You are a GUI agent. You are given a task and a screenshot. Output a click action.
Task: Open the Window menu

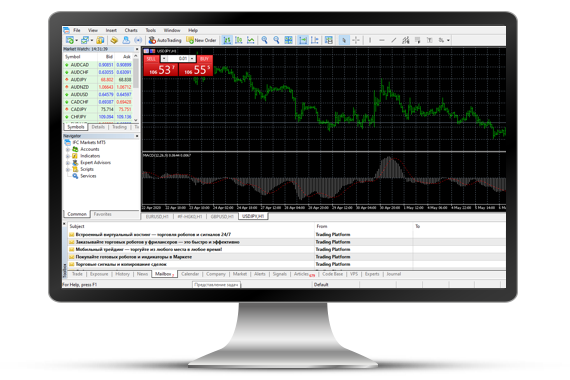[172, 30]
